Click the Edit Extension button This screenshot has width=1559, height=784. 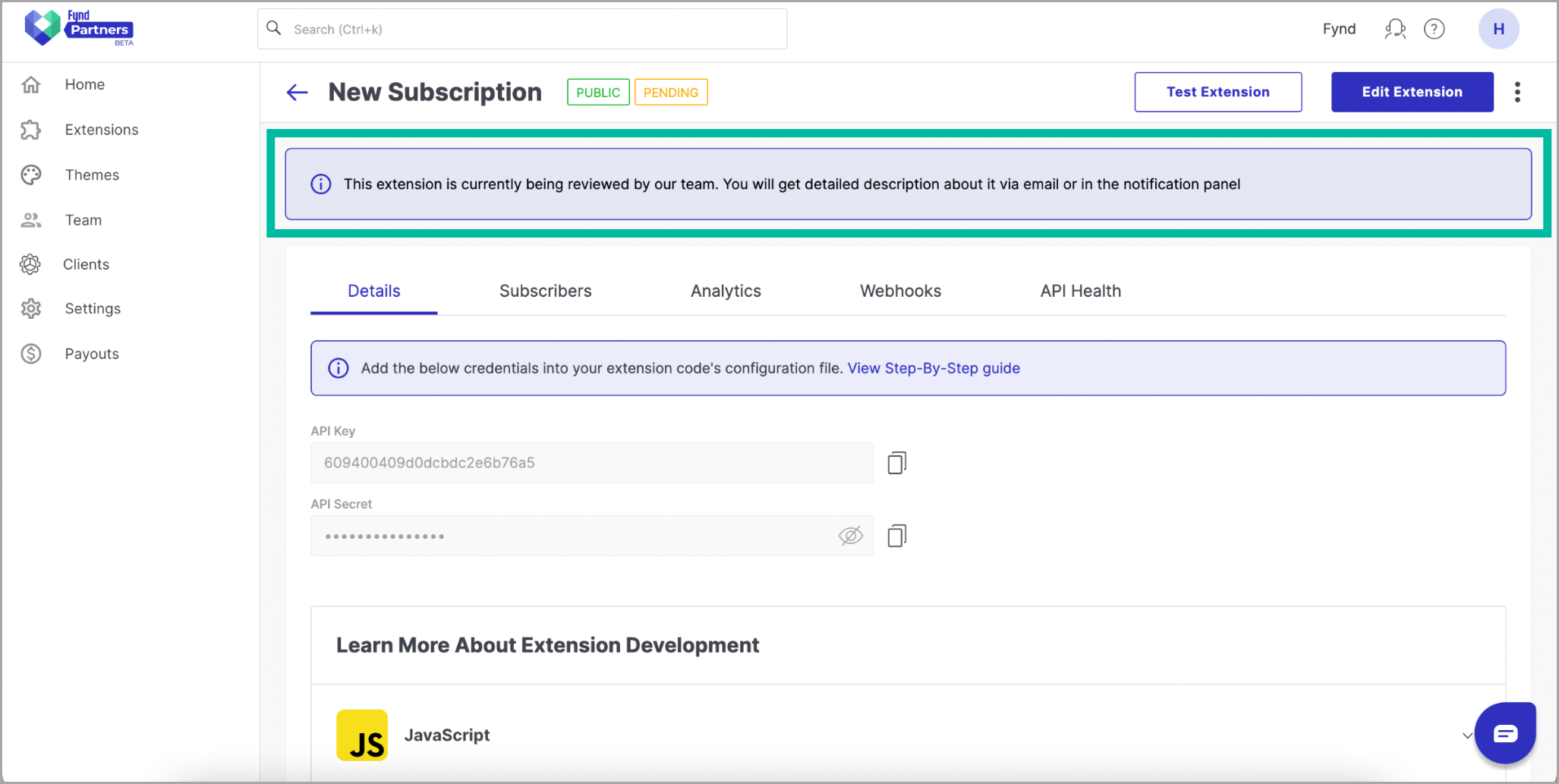(x=1412, y=92)
